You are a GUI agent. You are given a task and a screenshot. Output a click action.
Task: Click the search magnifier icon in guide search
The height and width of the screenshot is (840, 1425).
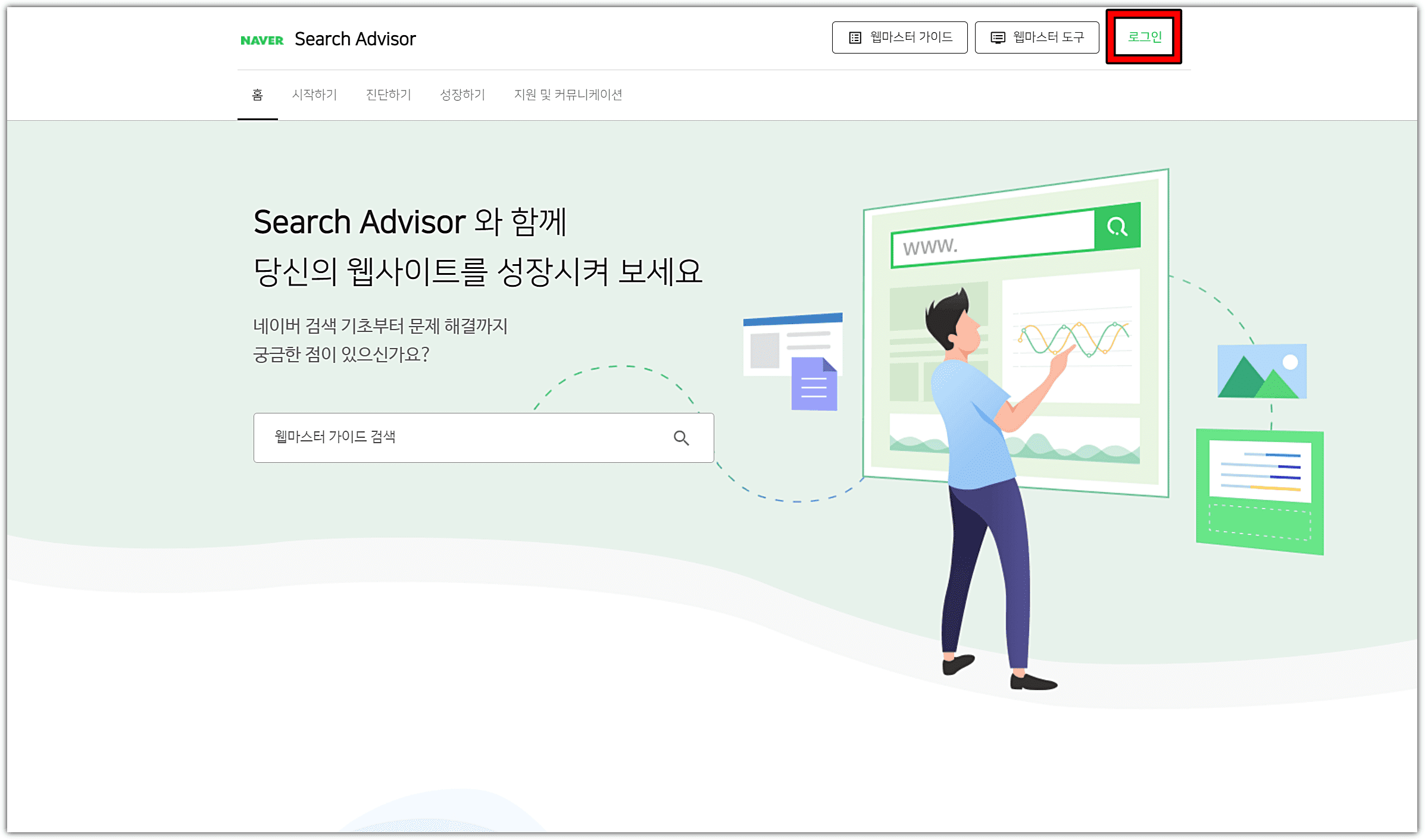(x=681, y=438)
